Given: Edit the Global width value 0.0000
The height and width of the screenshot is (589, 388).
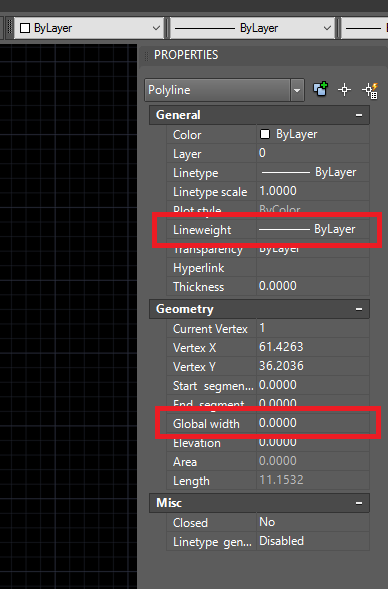Looking at the screenshot, I should click(313, 423).
